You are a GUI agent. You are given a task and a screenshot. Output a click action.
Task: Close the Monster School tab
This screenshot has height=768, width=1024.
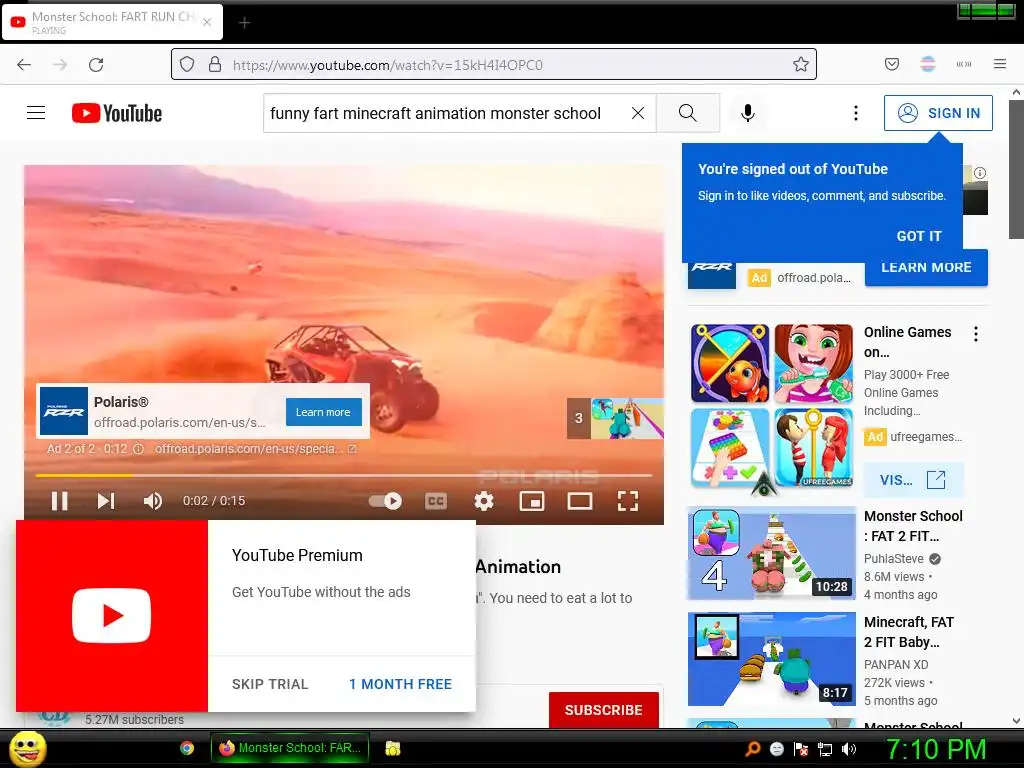coord(207,22)
